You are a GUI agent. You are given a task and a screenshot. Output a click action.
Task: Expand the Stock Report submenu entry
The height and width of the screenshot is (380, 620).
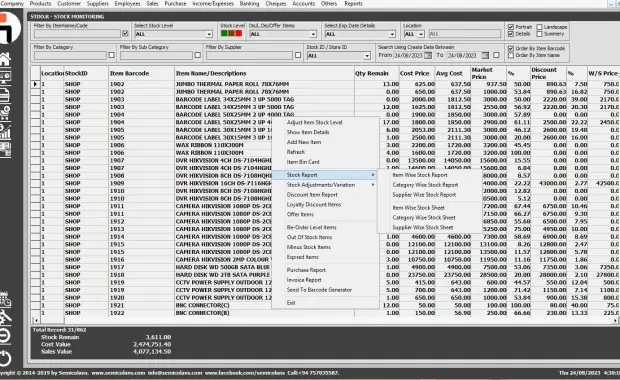pos(325,175)
